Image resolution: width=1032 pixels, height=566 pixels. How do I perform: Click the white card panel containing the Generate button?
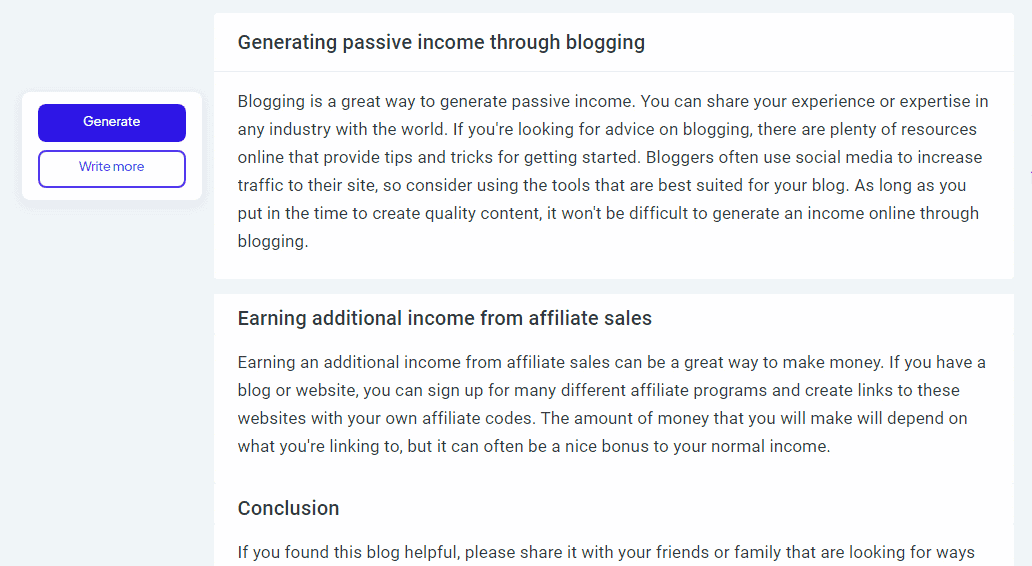[x=112, y=146]
